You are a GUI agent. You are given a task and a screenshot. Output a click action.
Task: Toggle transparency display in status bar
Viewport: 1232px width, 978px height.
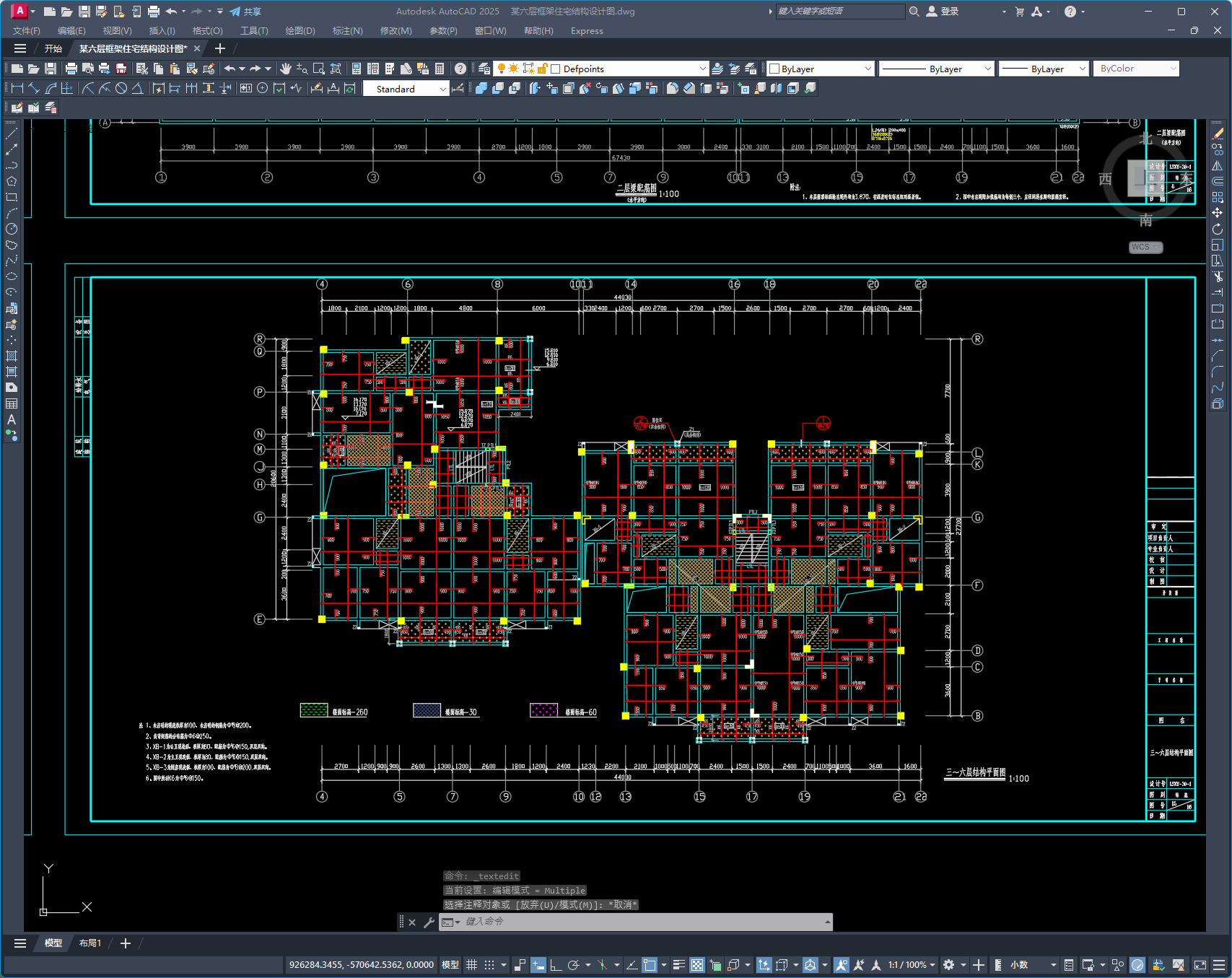[x=697, y=965]
